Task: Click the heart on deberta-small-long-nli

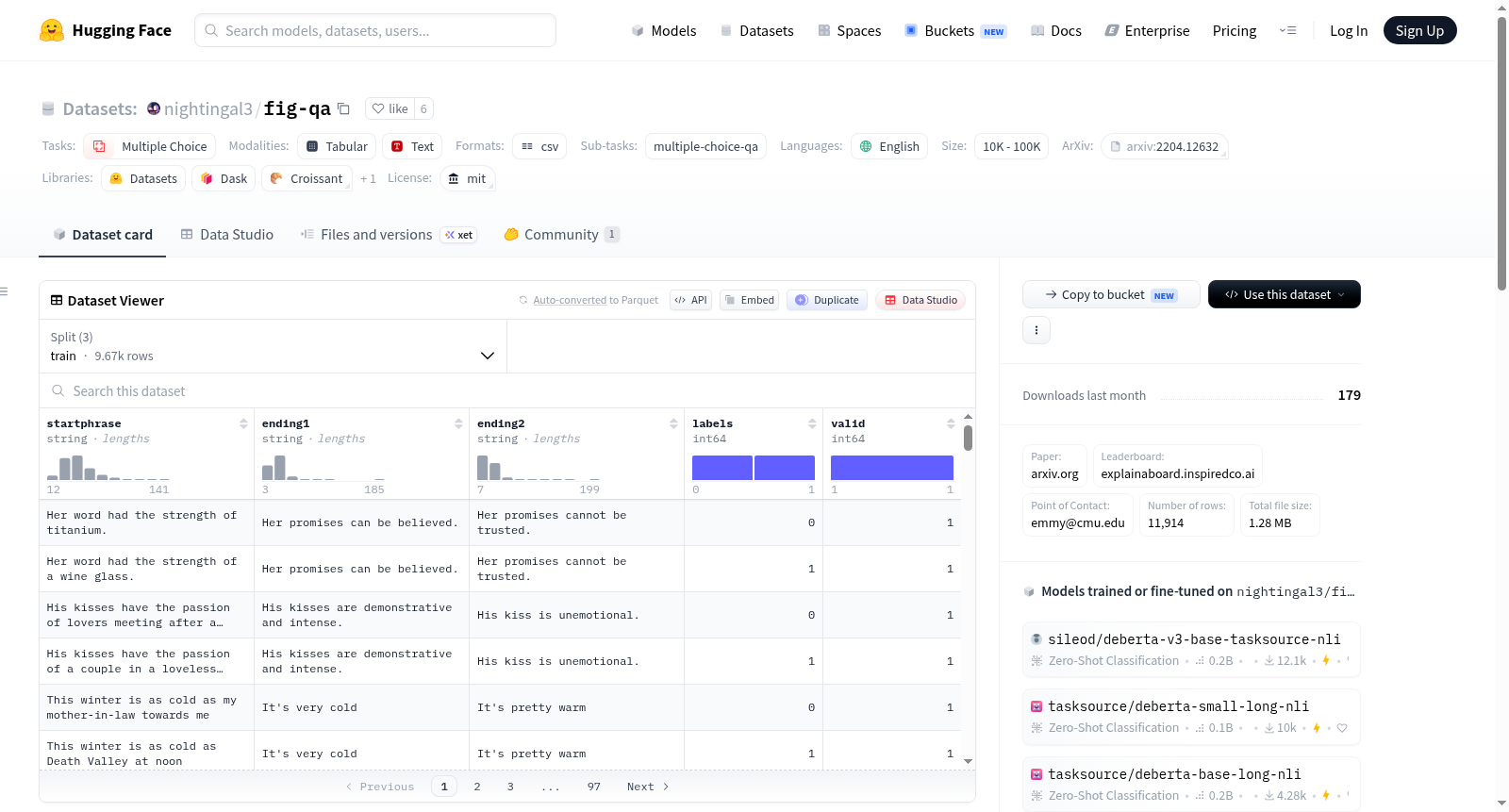Action: (x=1342, y=728)
